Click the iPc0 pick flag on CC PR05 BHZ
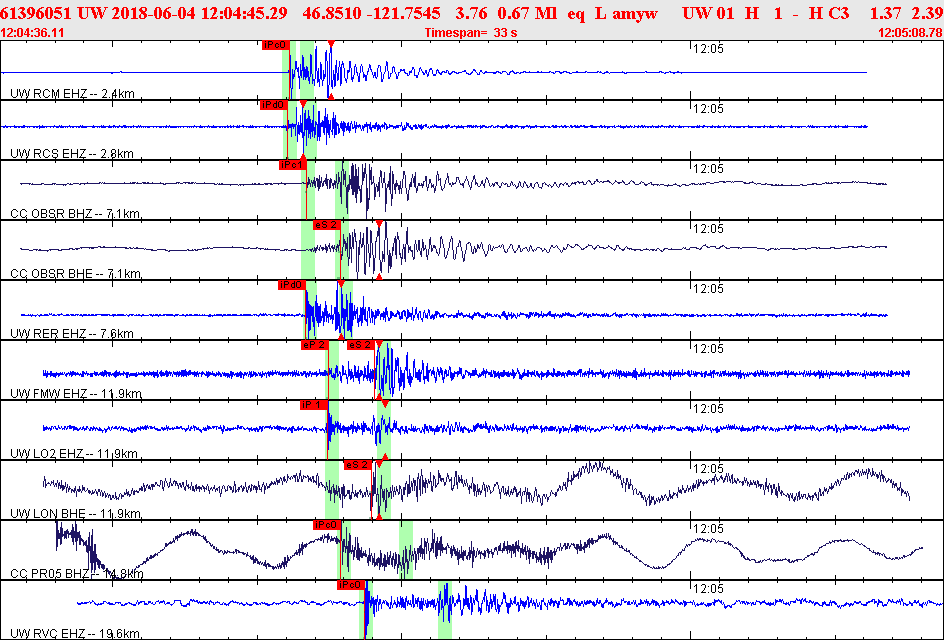Screen dimensions: 944x640 pos(327,523)
